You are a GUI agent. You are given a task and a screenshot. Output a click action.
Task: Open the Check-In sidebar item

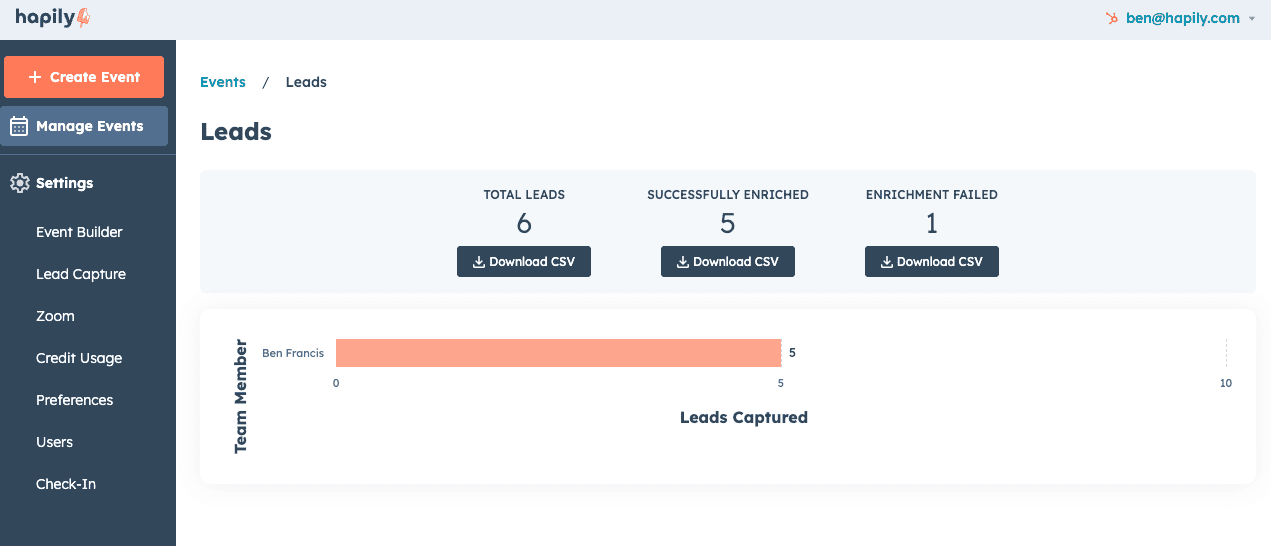click(x=66, y=484)
